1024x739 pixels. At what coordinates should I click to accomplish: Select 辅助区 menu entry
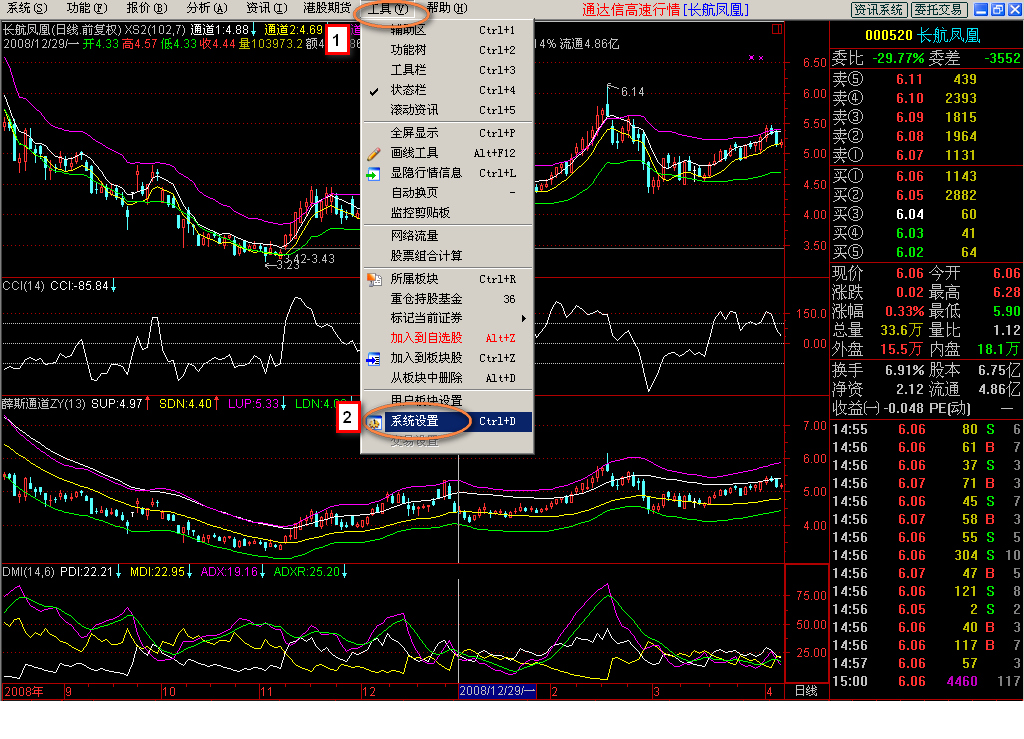[447, 30]
